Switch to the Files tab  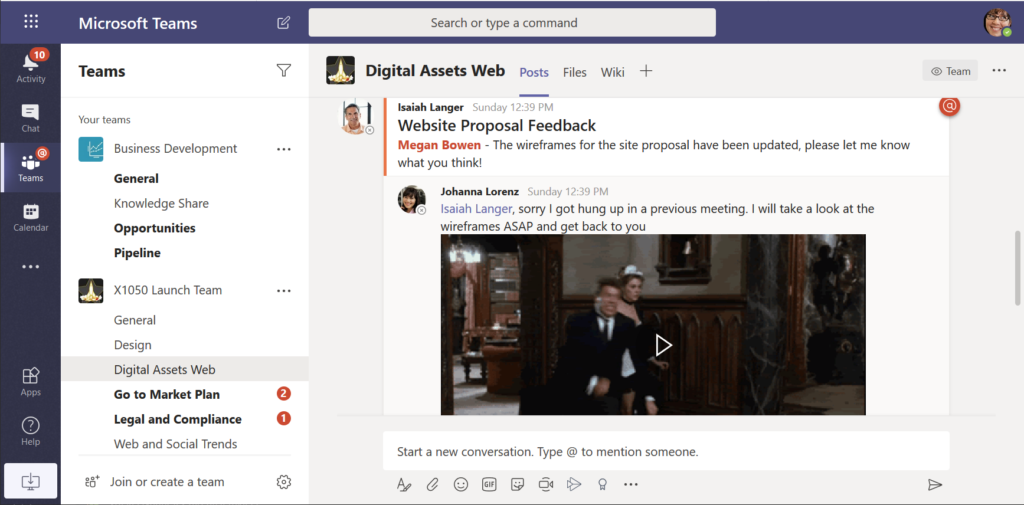tap(575, 73)
